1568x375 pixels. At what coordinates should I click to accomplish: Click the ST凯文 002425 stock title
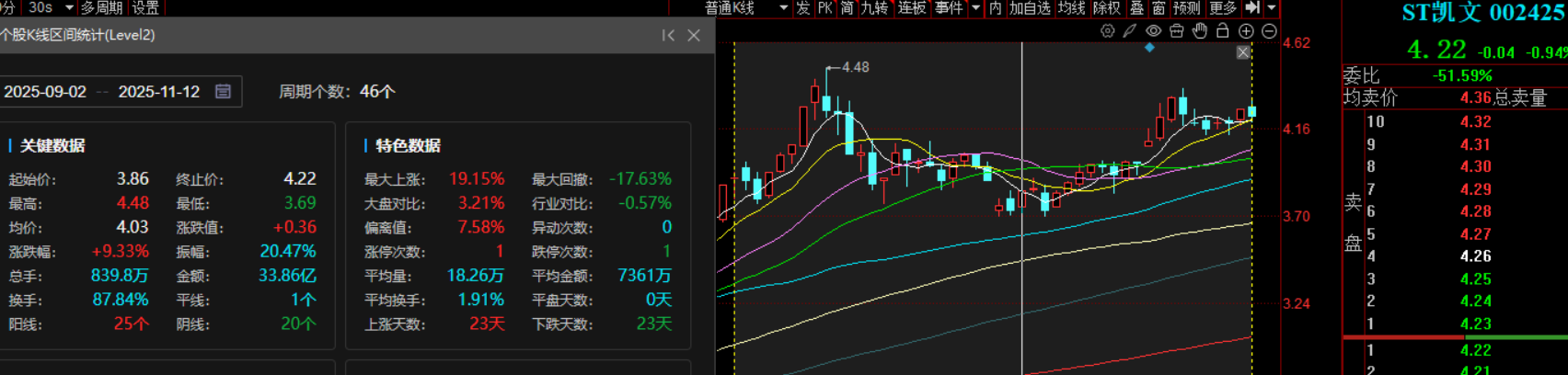[x=1483, y=13]
